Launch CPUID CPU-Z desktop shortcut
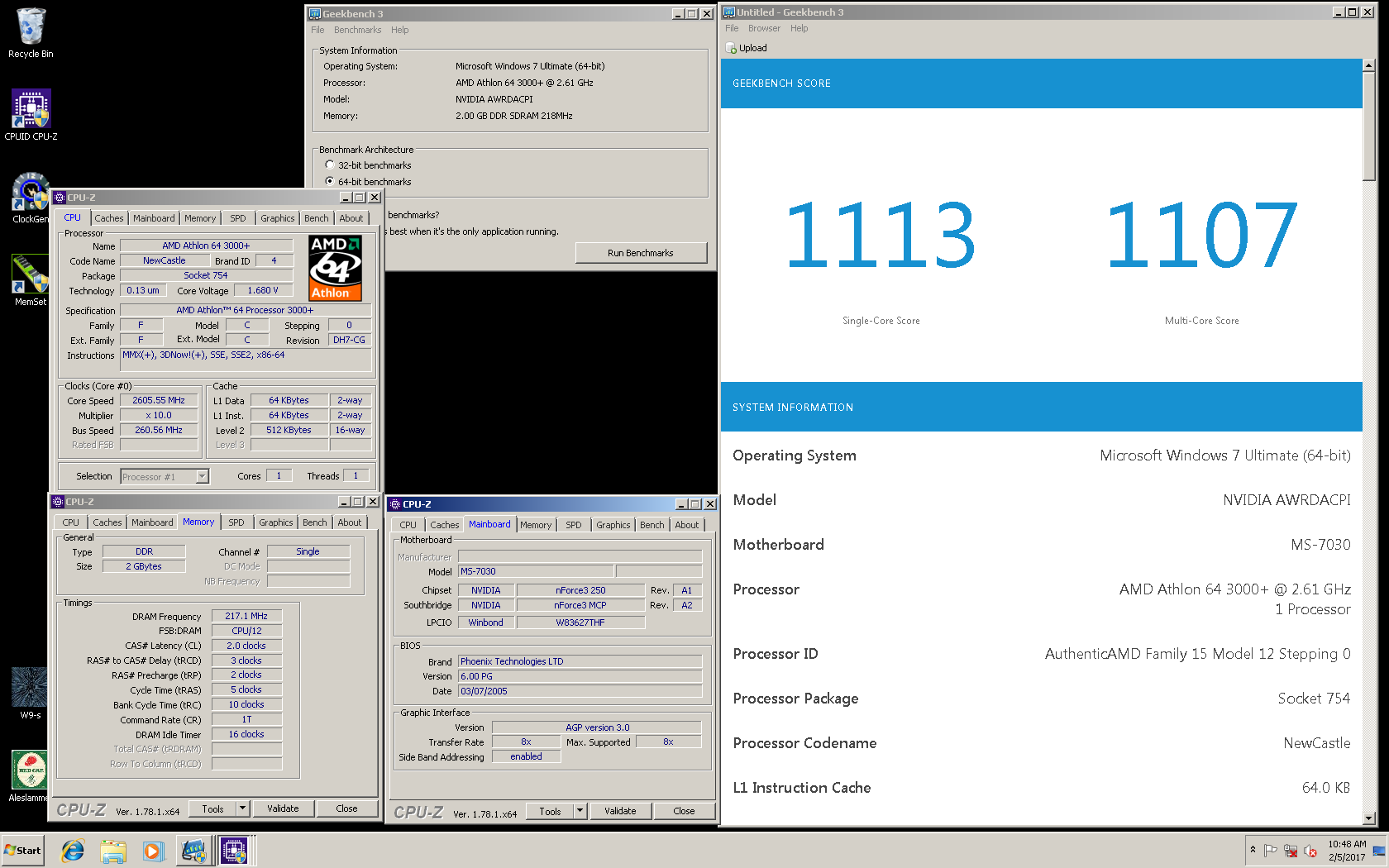 pos(31,115)
